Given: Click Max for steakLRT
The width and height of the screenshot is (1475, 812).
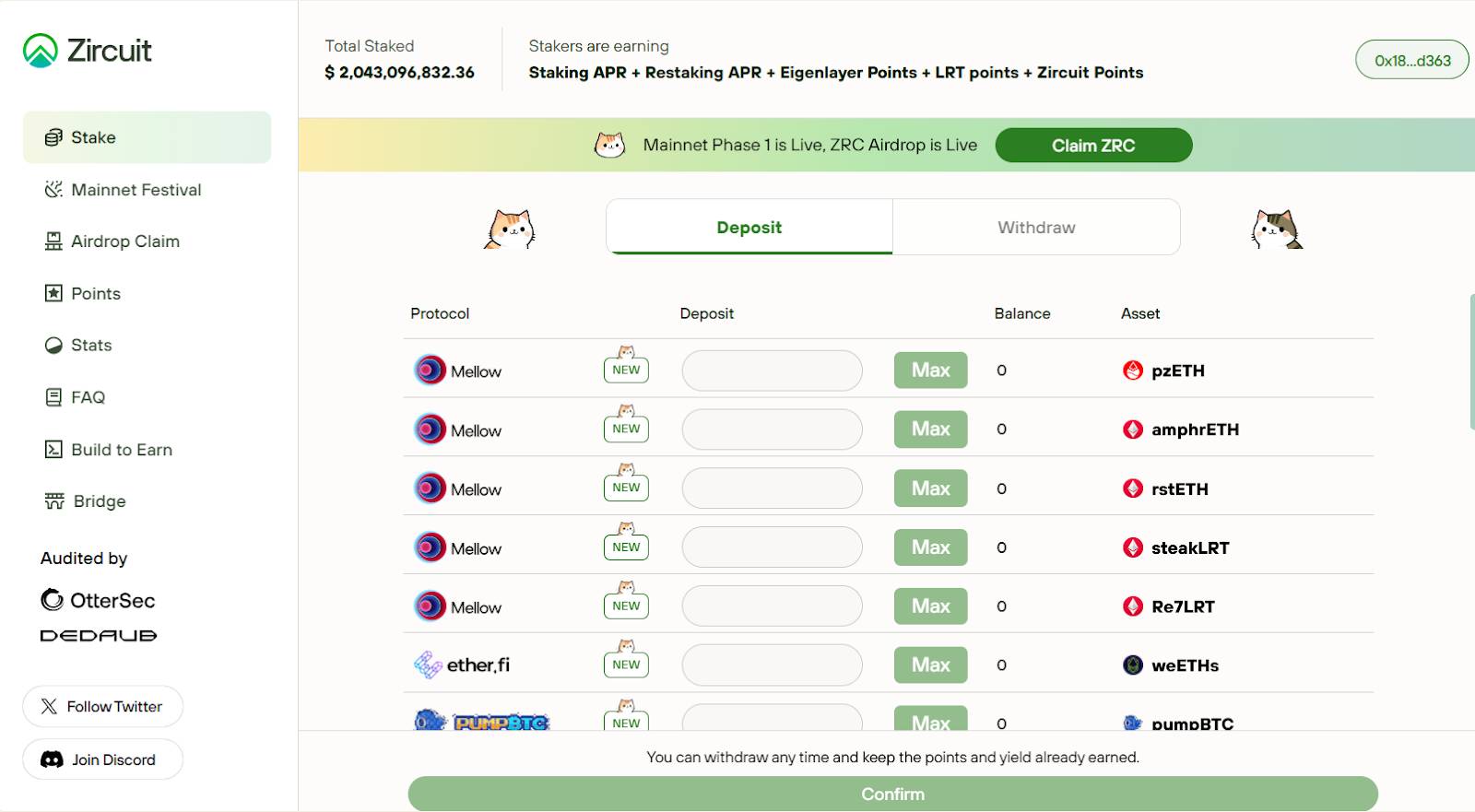Looking at the screenshot, I should click(931, 547).
